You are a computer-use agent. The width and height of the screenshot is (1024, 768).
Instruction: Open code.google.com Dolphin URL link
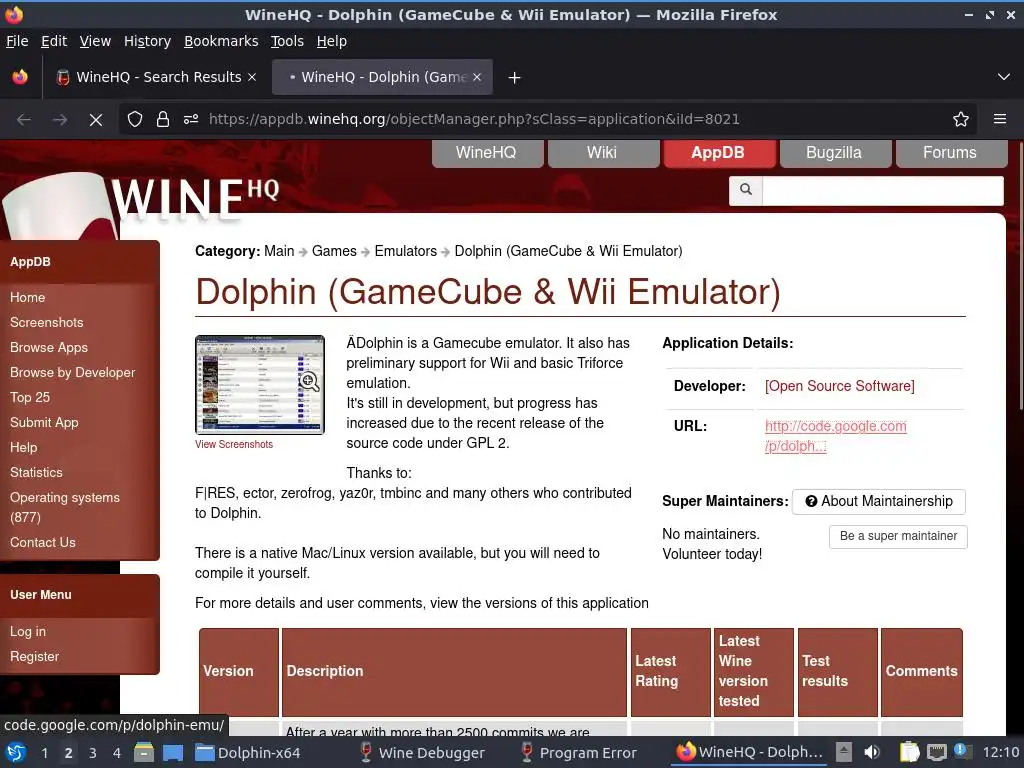click(x=835, y=436)
